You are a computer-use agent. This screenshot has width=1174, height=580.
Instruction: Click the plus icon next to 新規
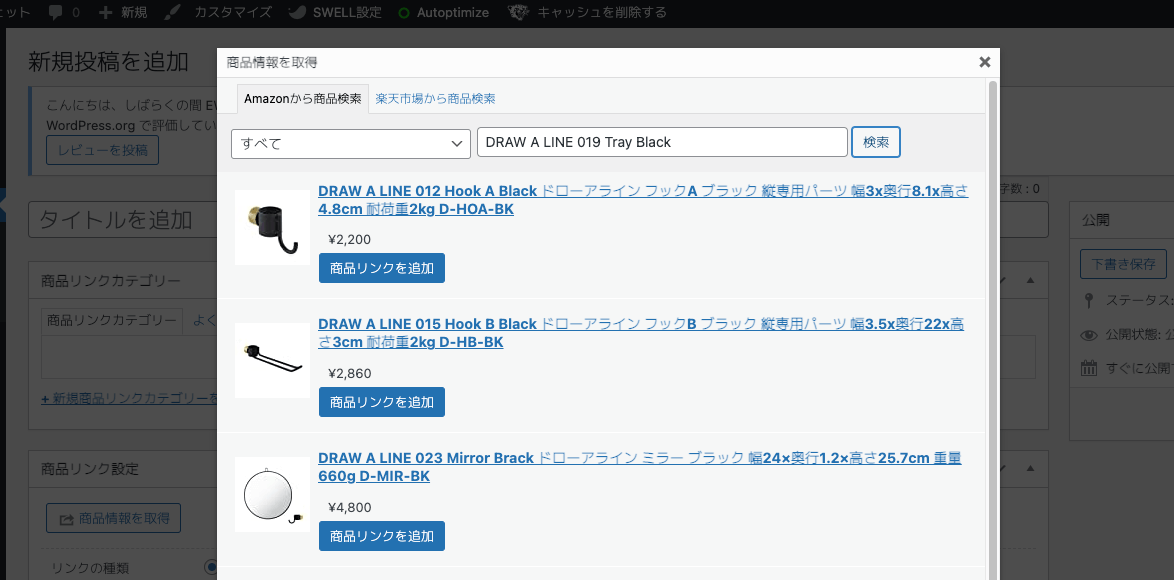[x=106, y=13]
